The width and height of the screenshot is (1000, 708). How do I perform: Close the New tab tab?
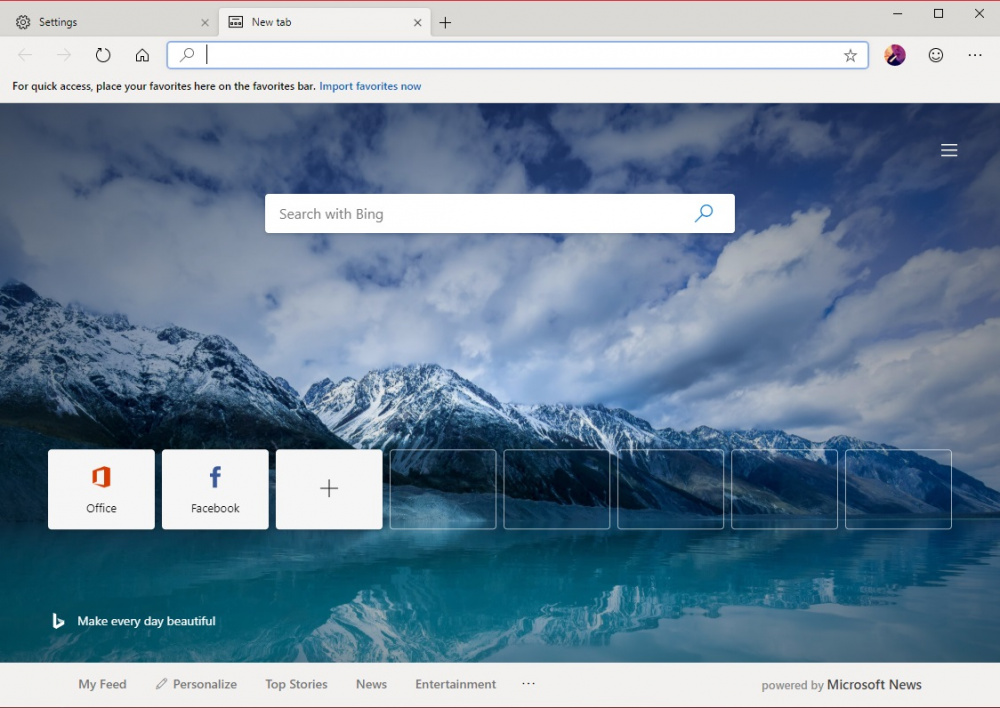click(417, 22)
